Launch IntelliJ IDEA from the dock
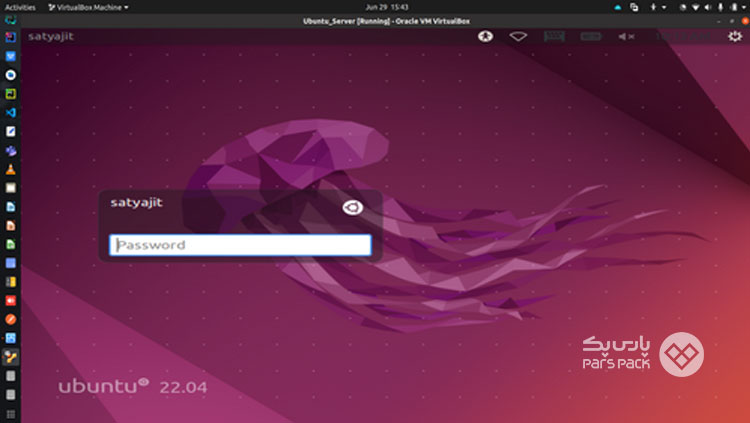The image size is (750, 423). (x=11, y=37)
